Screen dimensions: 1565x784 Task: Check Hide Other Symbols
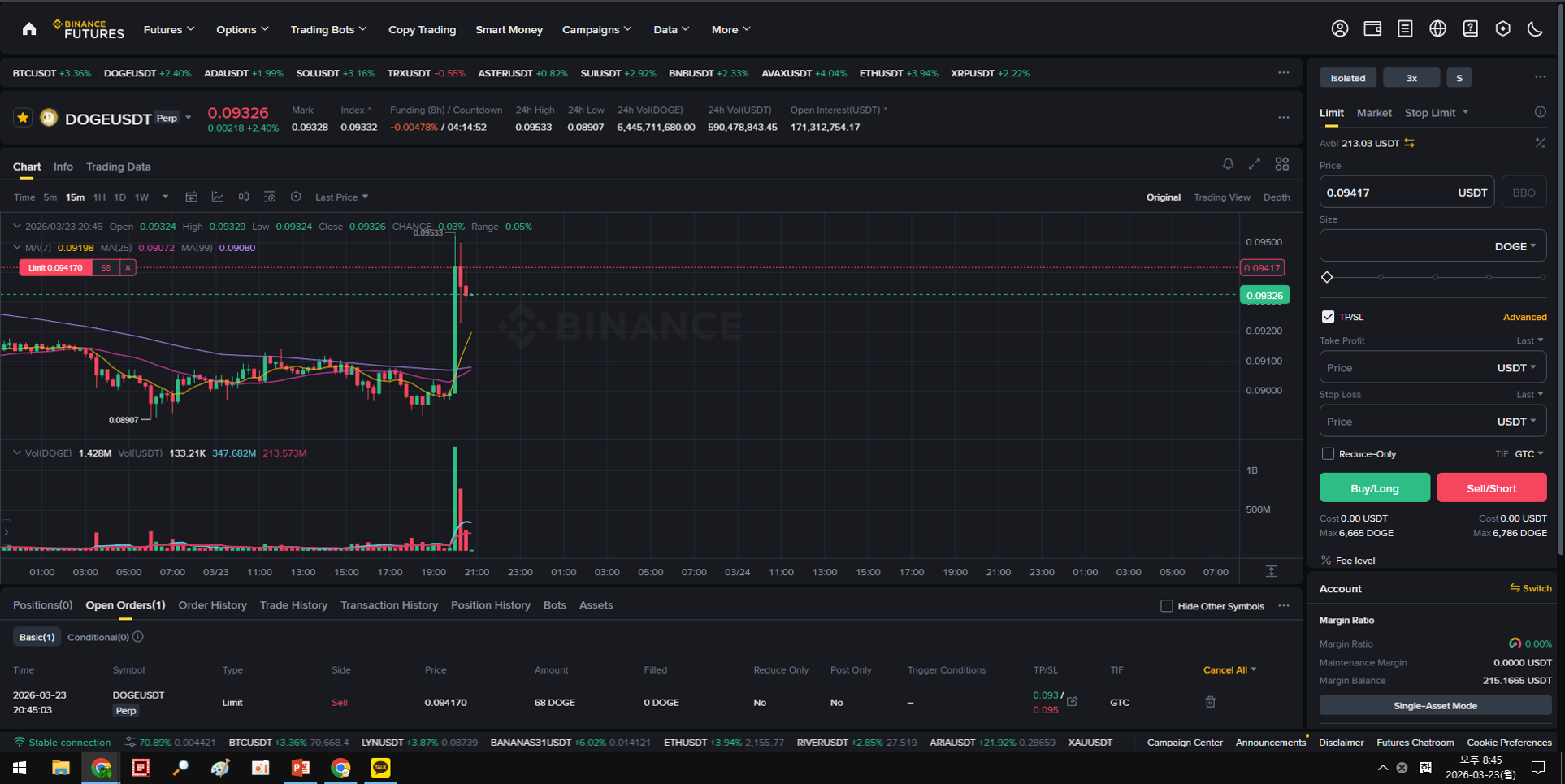pyautogui.click(x=1166, y=606)
